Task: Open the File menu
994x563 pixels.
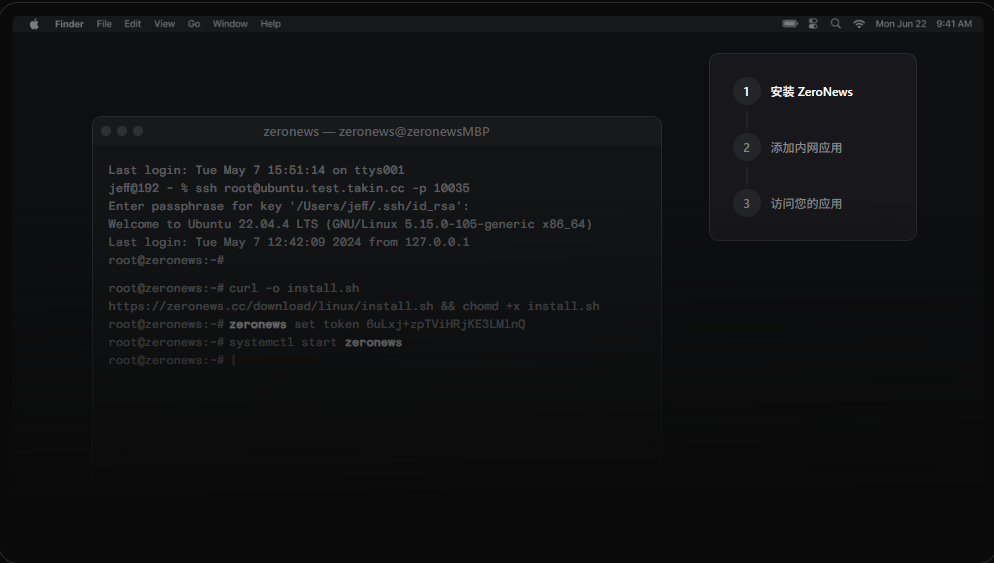Action: tap(104, 24)
